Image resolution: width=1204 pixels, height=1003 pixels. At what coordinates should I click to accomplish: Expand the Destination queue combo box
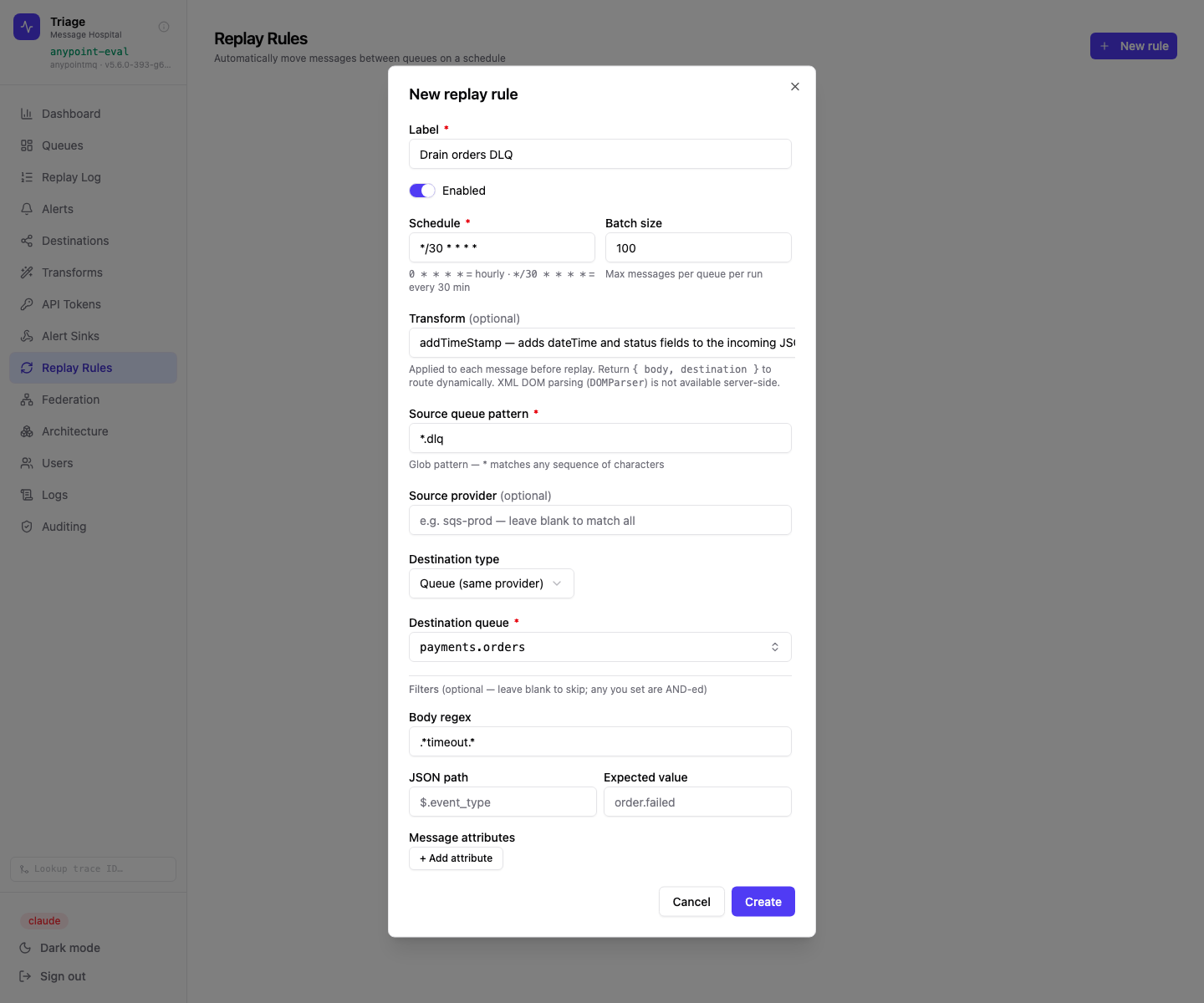[600, 647]
